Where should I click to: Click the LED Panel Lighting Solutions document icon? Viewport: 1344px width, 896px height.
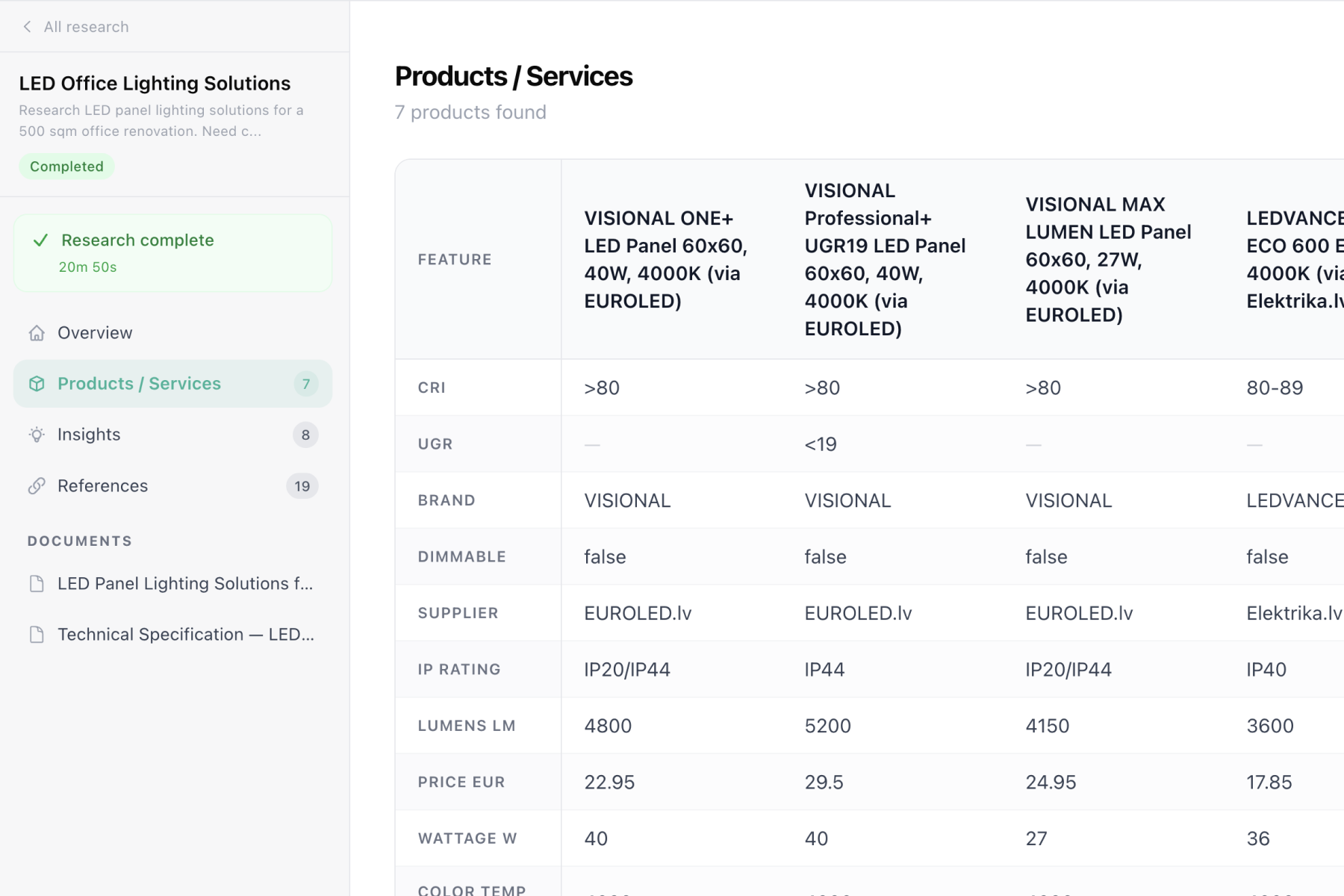[x=37, y=584]
